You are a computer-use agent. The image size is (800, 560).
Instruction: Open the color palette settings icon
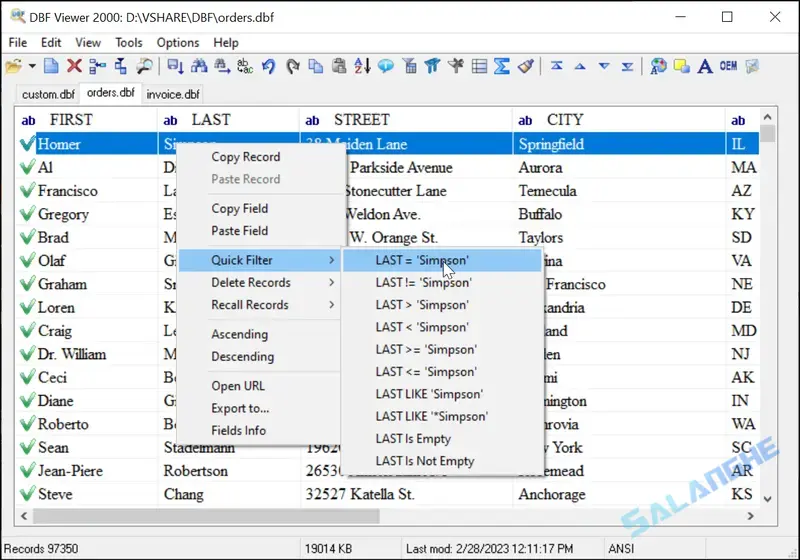pos(658,66)
